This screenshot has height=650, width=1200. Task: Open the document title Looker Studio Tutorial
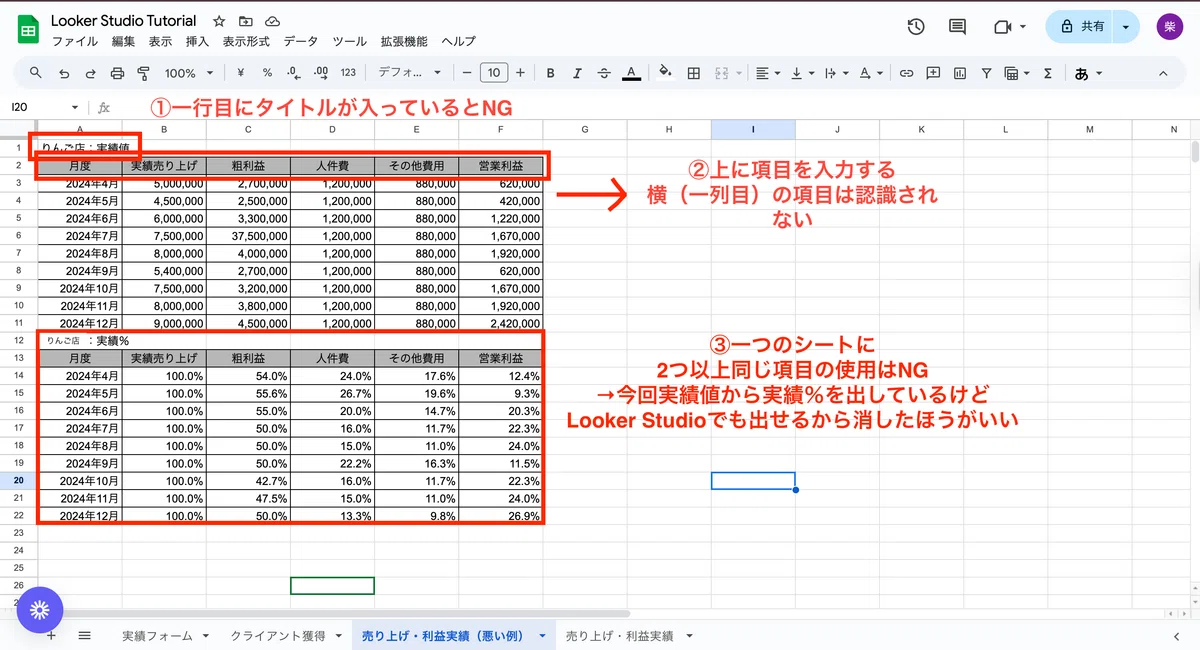pos(124,21)
